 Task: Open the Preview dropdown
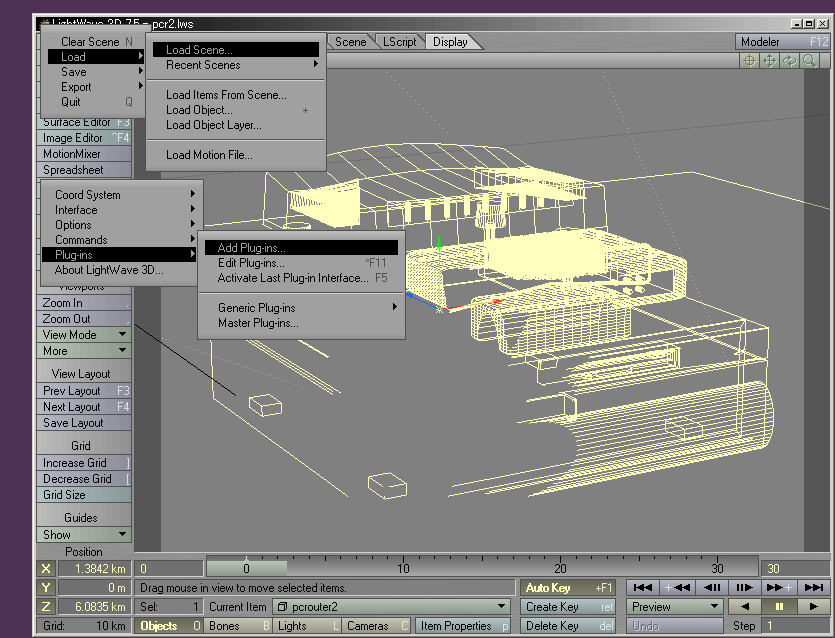(x=672, y=606)
